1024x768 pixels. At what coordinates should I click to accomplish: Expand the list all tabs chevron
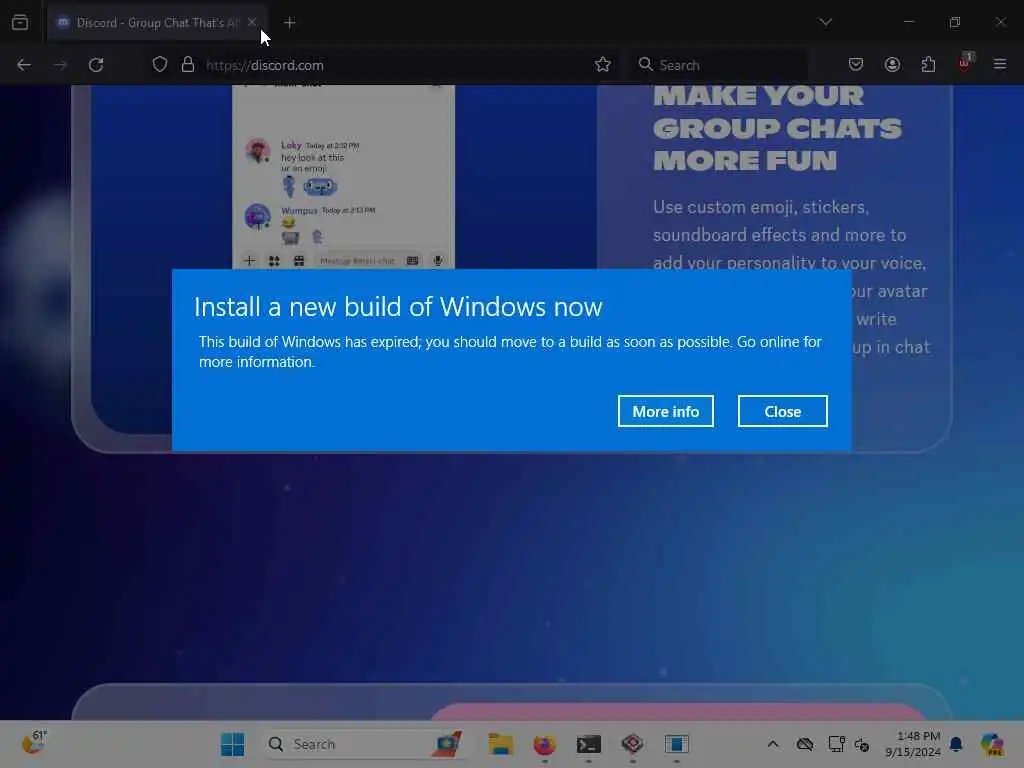coord(825,22)
